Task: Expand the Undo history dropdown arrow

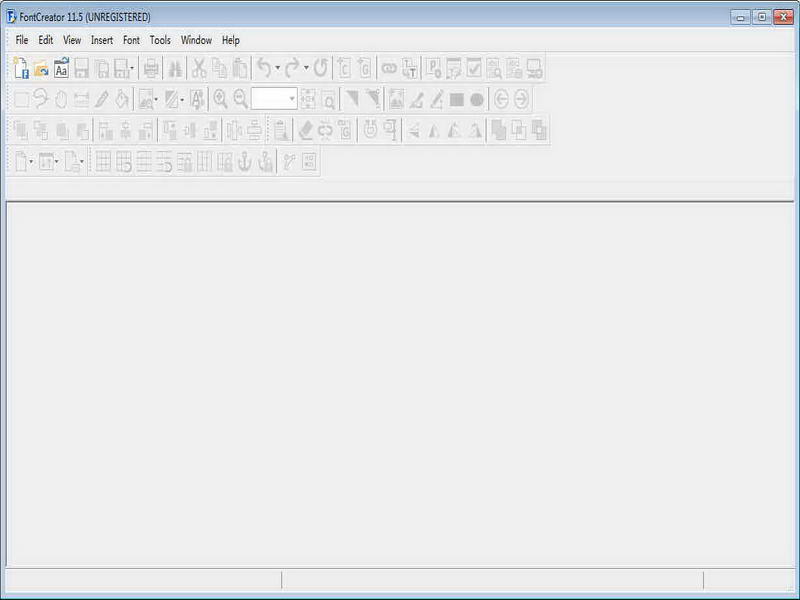Action: pyautogui.click(x=278, y=67)
